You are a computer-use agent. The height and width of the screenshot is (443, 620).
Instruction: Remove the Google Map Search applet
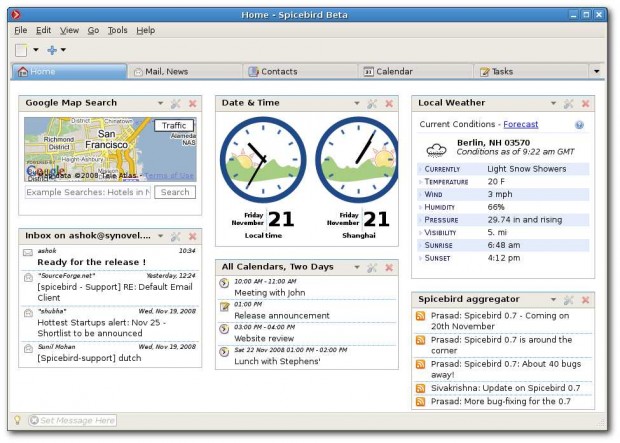pos(193,104)
